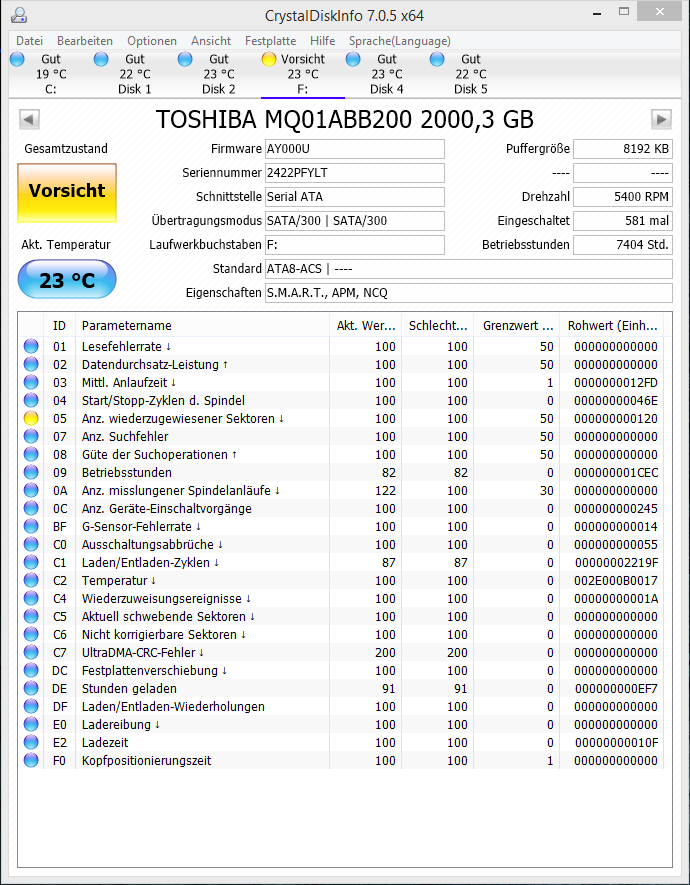Click the status icon for Mittl. Anlaufzeit
The width and height of the screenshot is (690, 885).
coord(31,382)
